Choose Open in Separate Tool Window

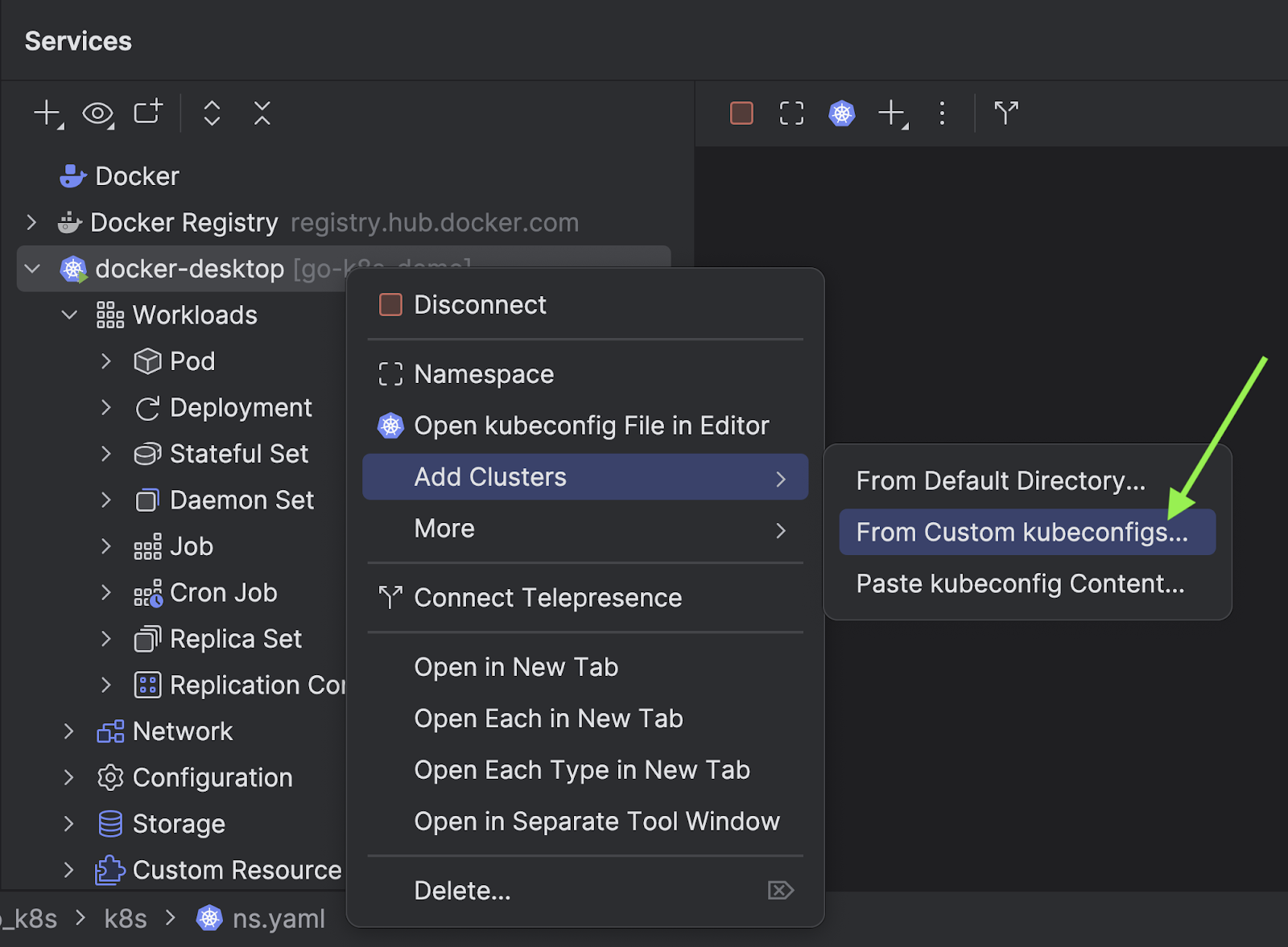tap(585, 821)
